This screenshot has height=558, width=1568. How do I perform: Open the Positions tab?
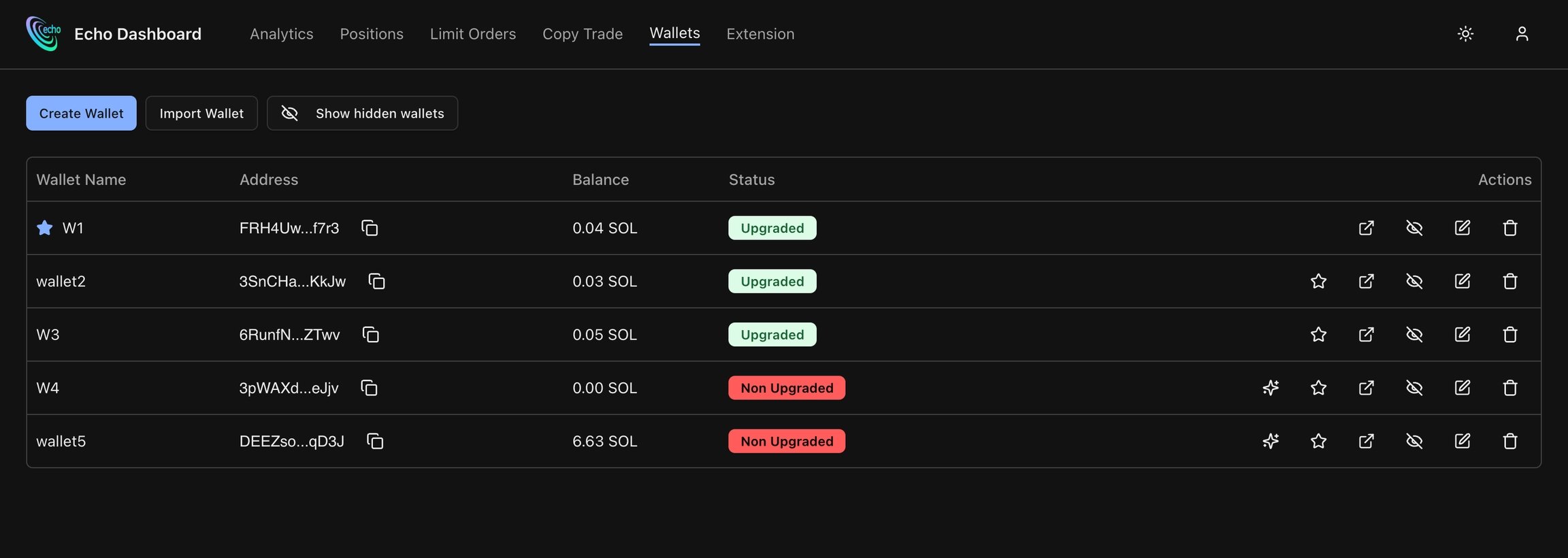[372, 34]
